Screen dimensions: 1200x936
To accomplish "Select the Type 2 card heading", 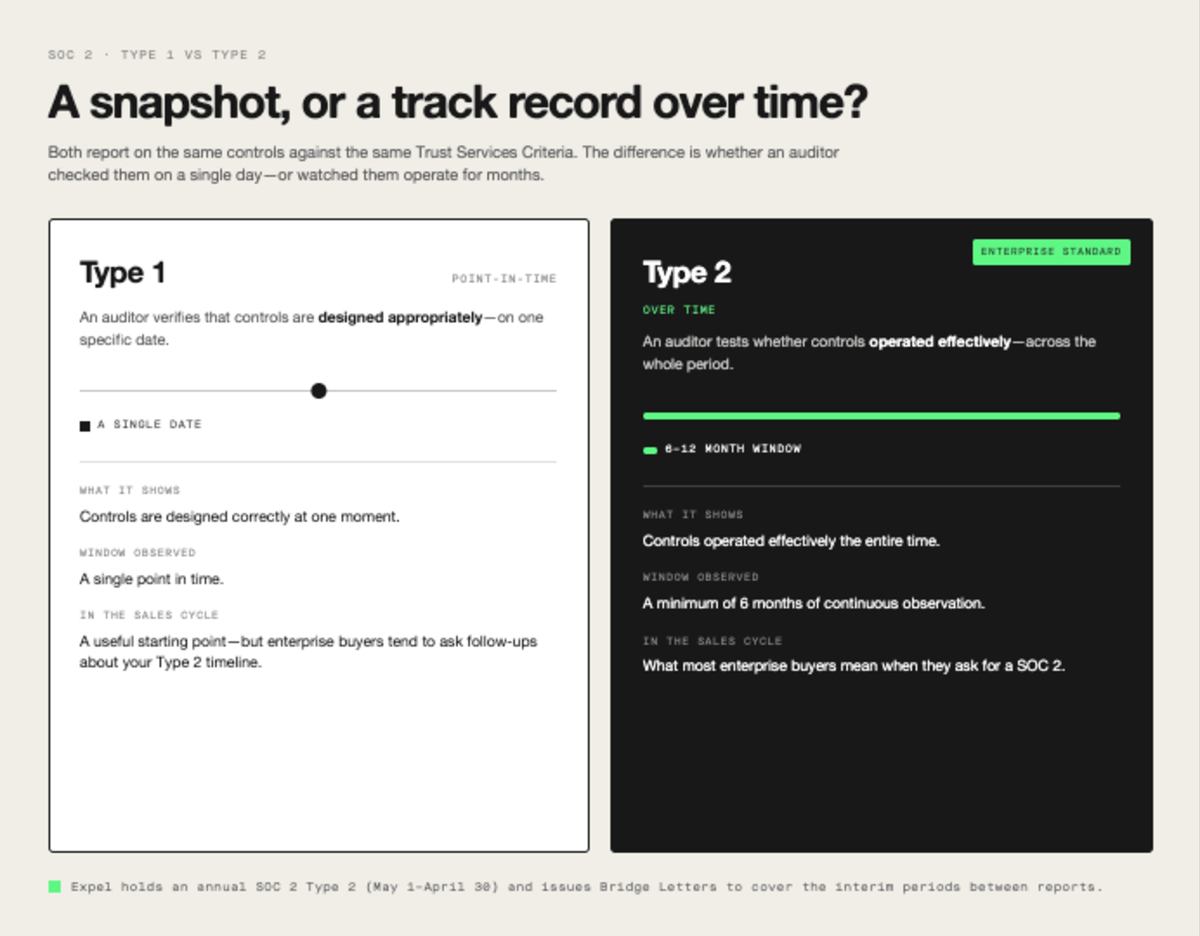I will coord(685,272).
